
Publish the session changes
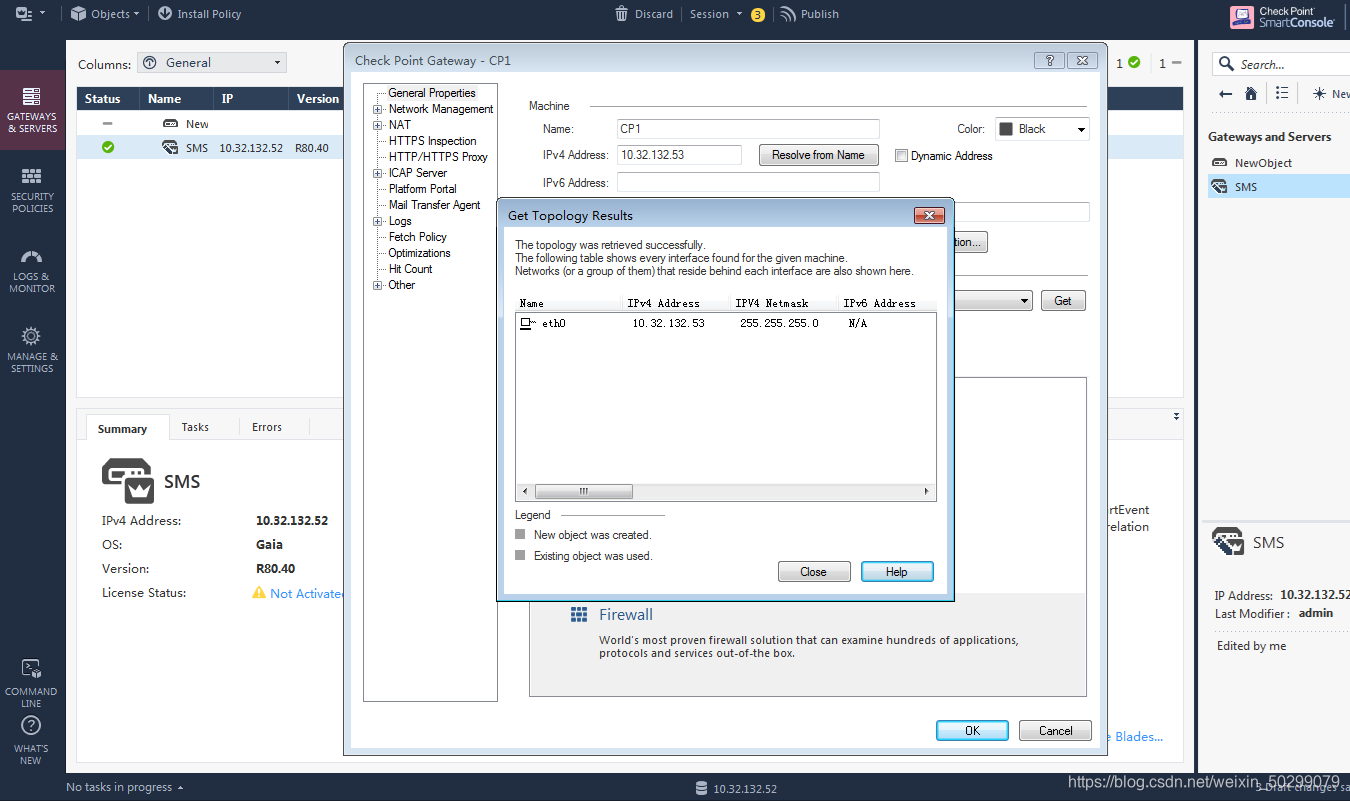(809, 14)
